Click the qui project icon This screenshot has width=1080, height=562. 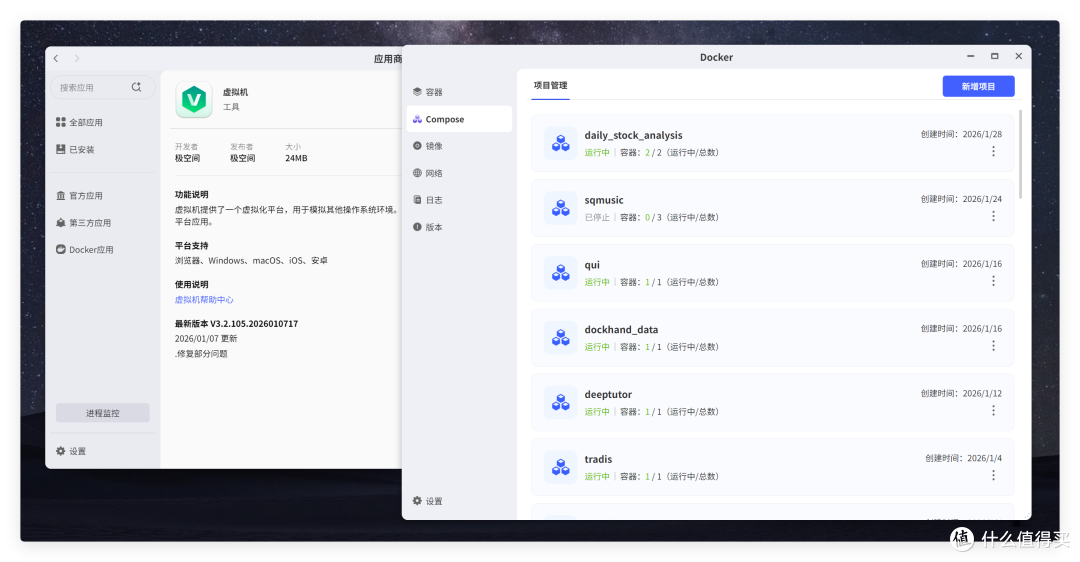(561, 273)
